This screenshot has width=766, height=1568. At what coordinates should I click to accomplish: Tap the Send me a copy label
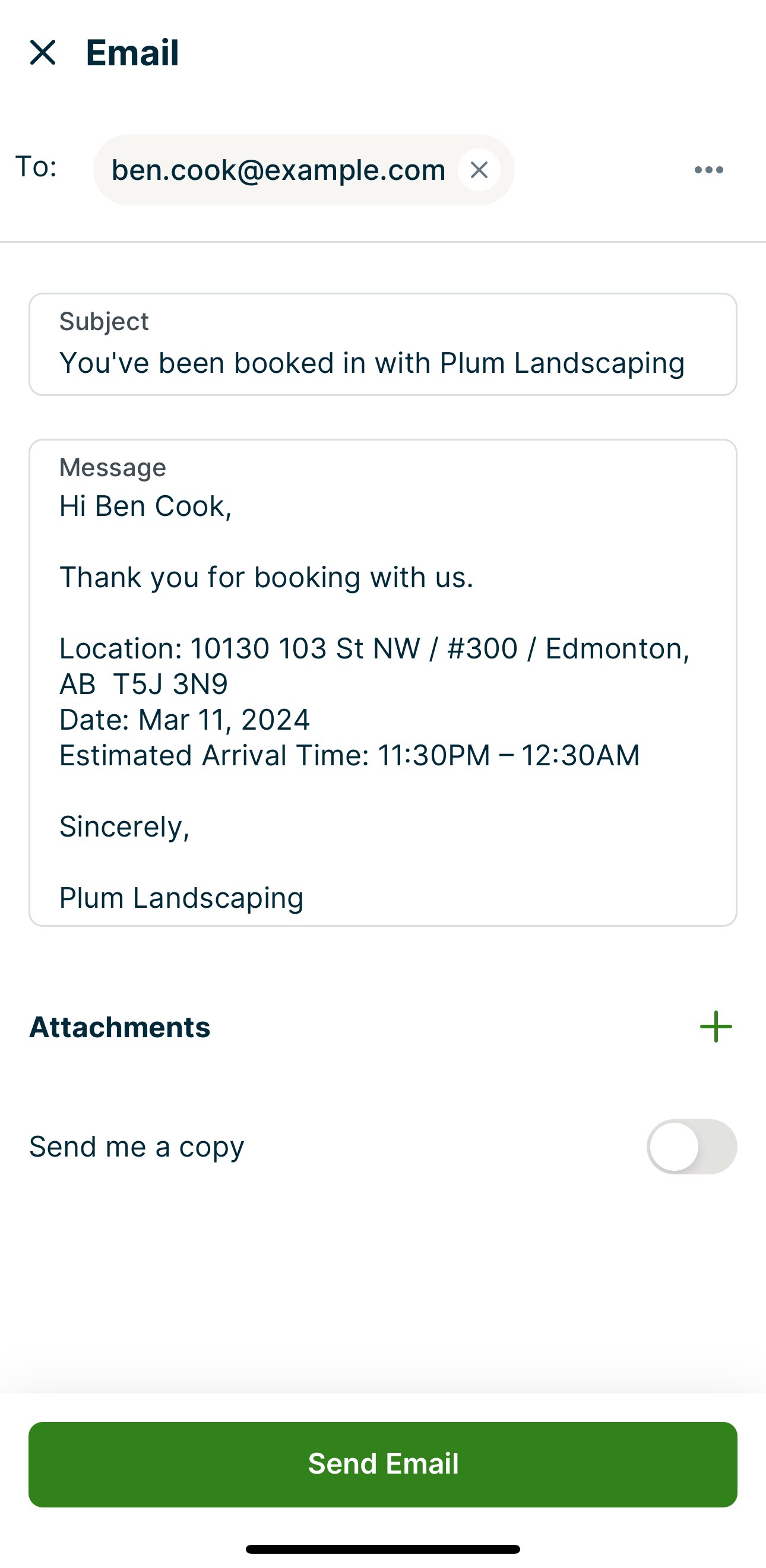click(x=137, y=1147)
